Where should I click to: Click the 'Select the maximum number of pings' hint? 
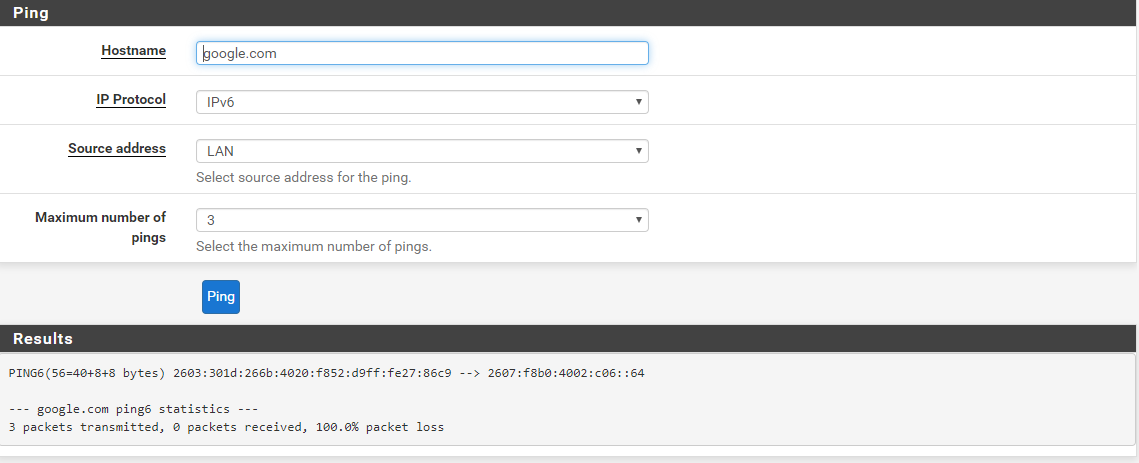point(314,246)
